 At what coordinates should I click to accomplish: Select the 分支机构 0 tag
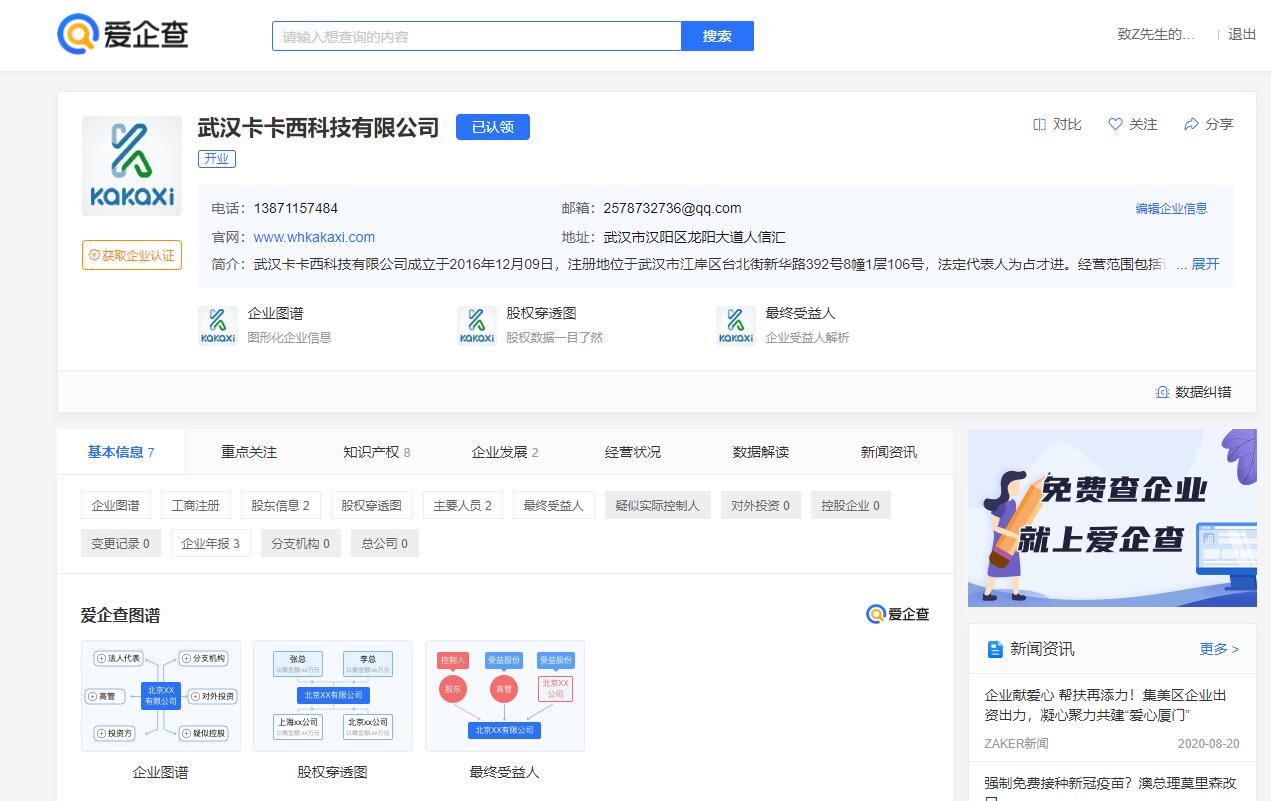pos(301,543)
